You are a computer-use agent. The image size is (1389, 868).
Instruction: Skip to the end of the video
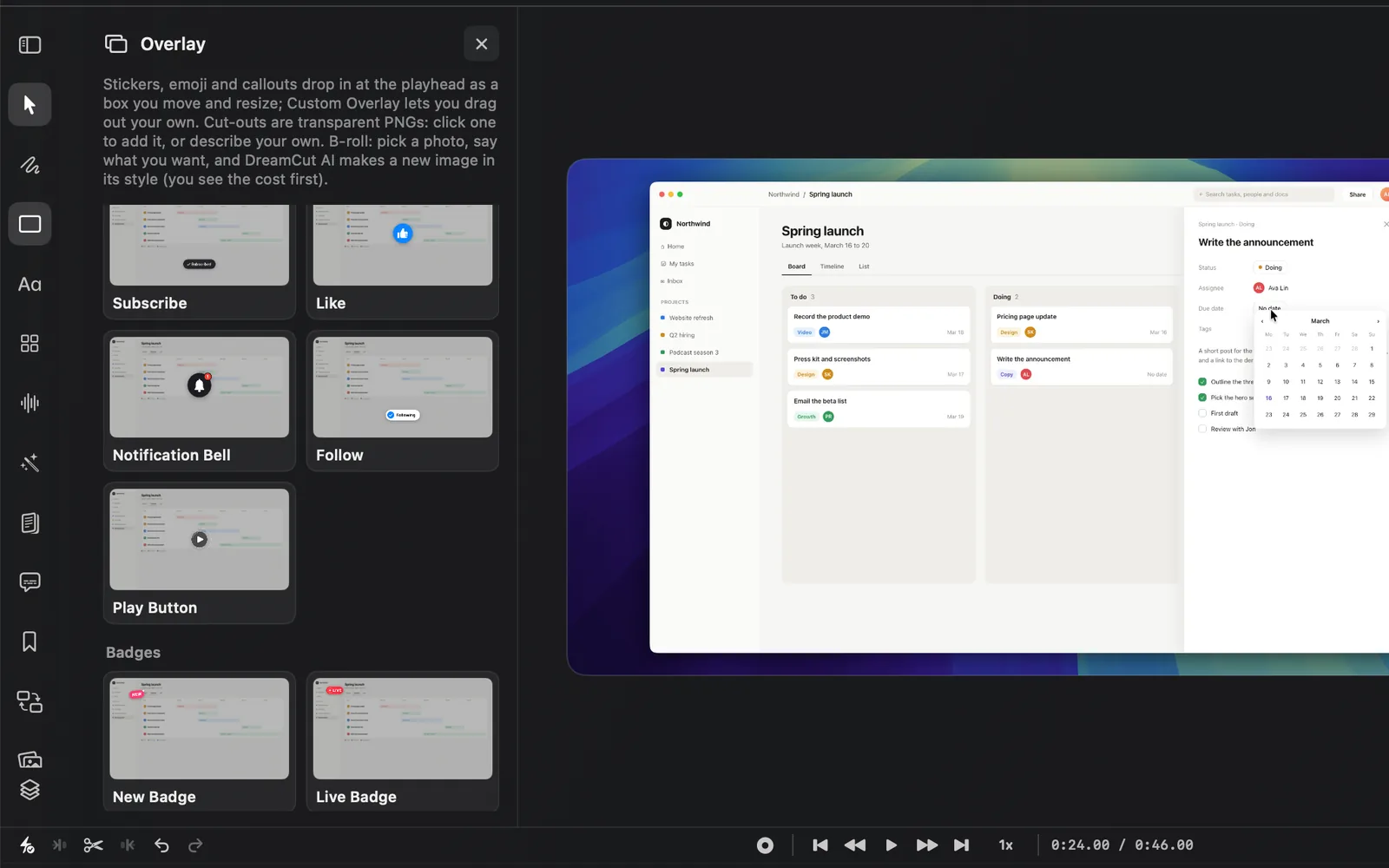tap(962, 845)
